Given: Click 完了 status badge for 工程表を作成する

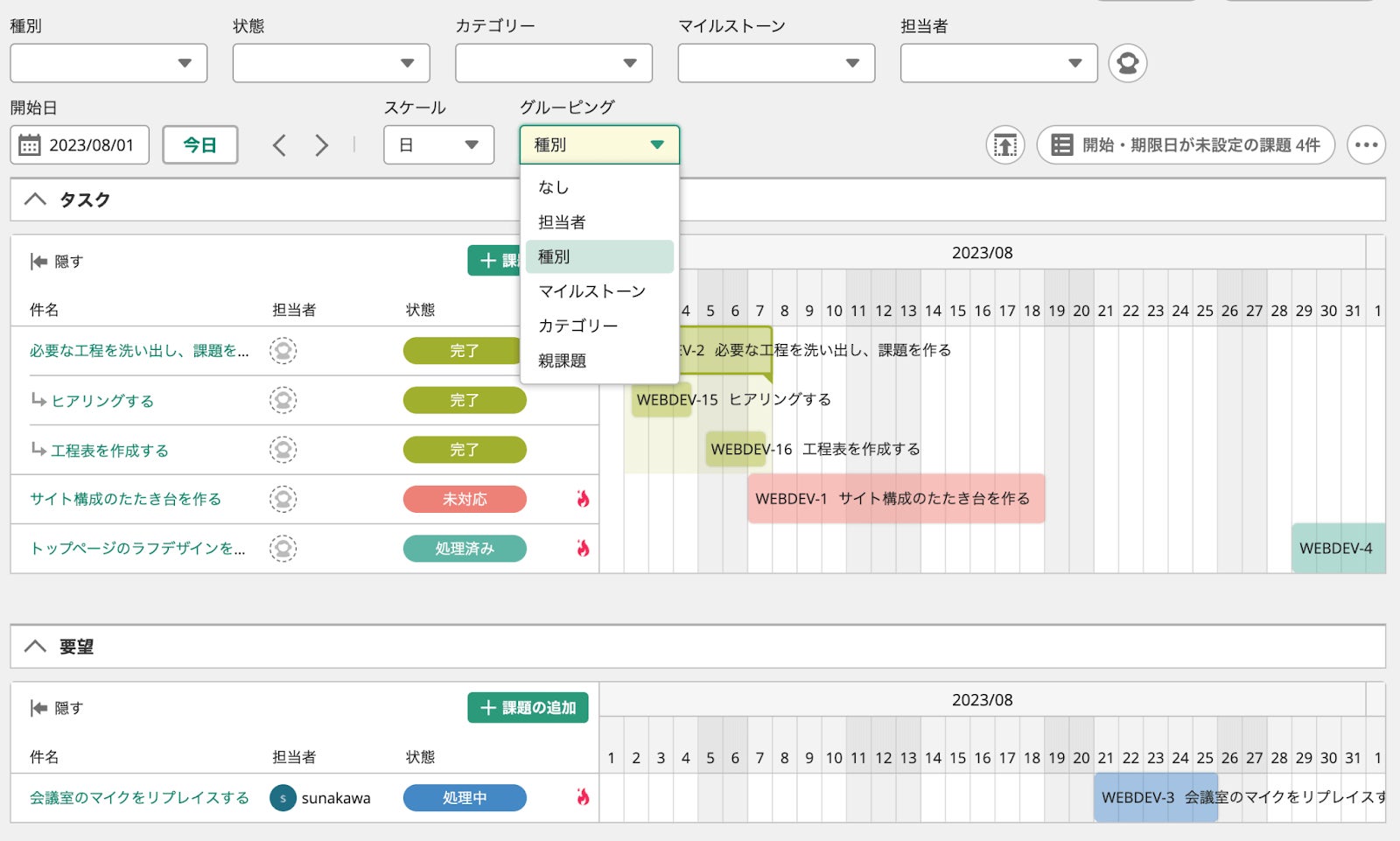Looking at the screenshot, I should [465, 450].
